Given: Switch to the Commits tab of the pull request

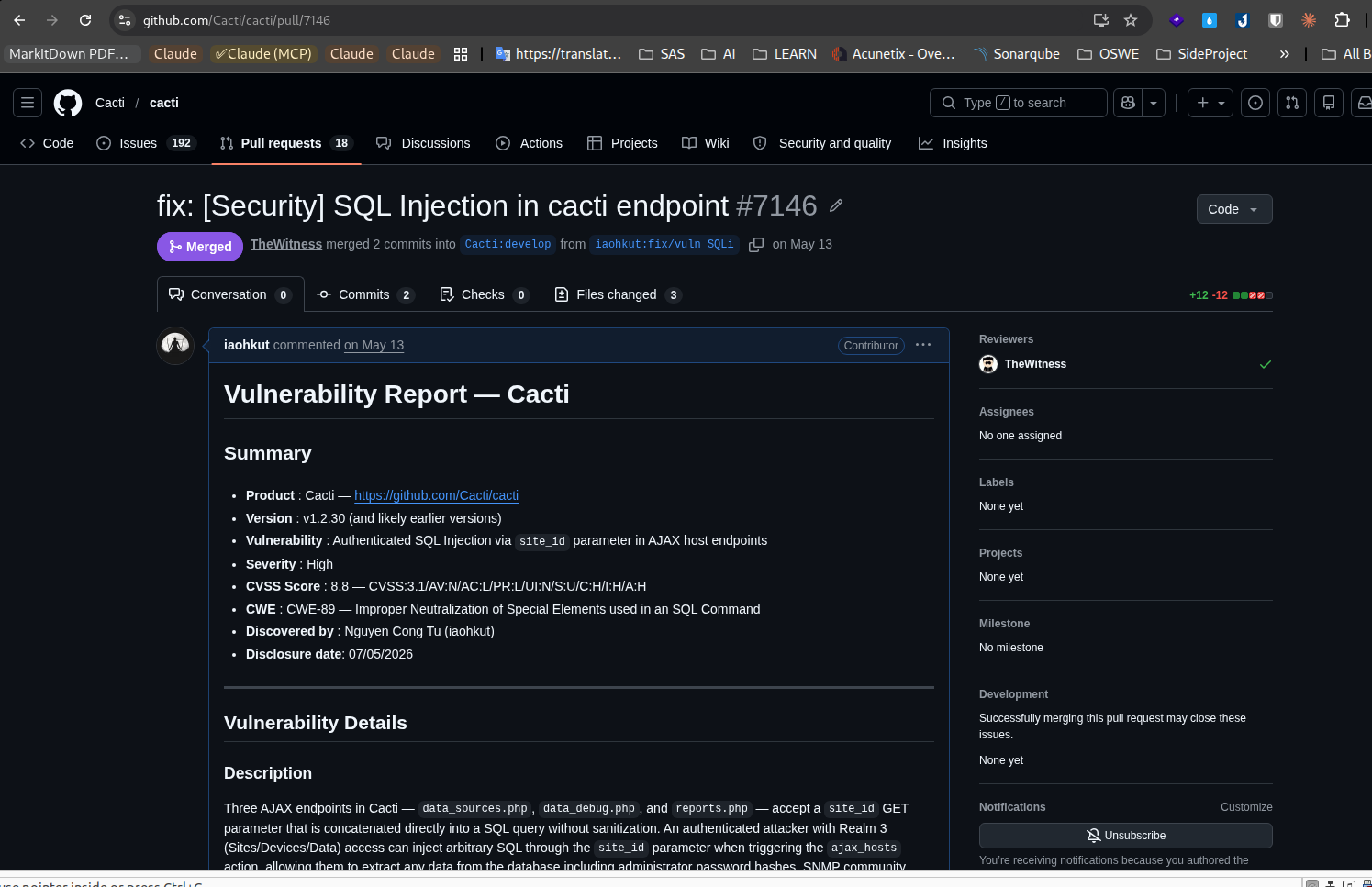Looking at the screenshot, I should click(x=365, y=294).
